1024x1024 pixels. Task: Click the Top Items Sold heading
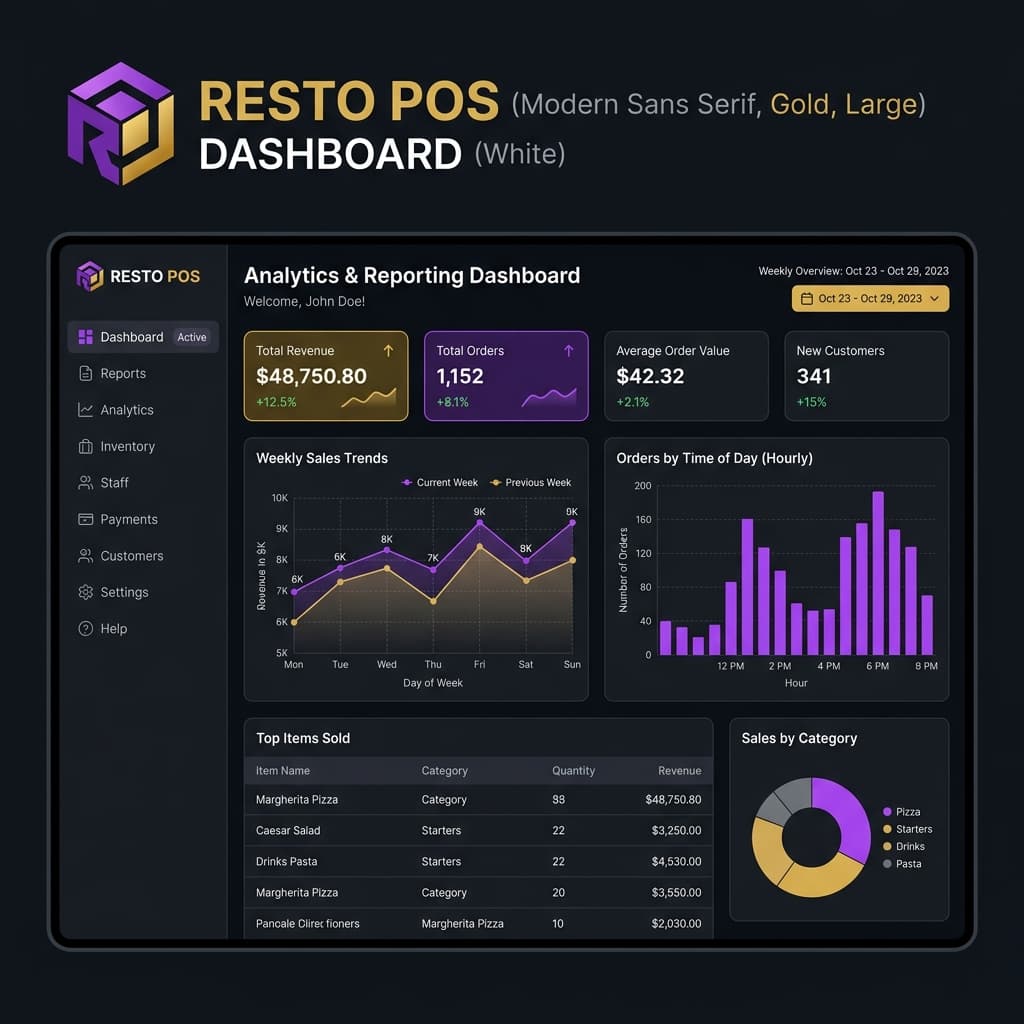[303, 739]
